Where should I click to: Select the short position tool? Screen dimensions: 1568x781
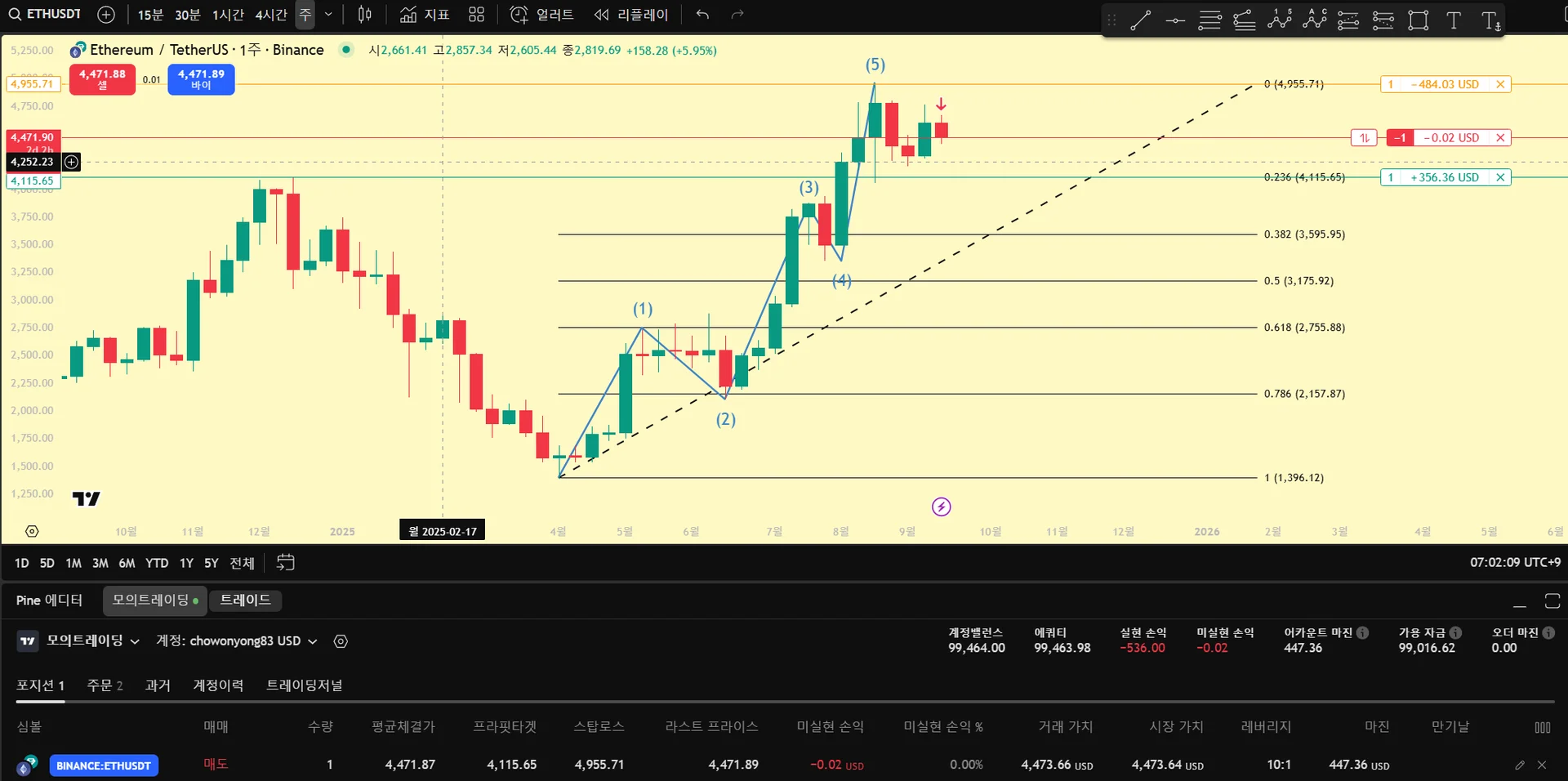pos(1383,20)
